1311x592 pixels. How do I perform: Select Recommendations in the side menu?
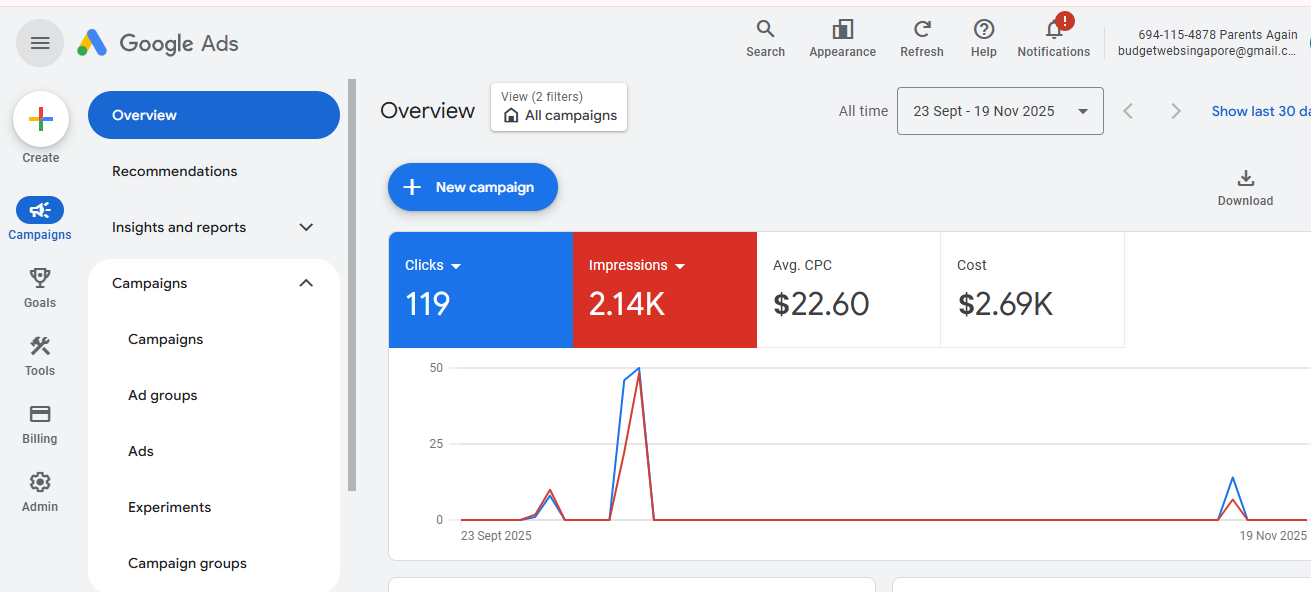(175, 171)
